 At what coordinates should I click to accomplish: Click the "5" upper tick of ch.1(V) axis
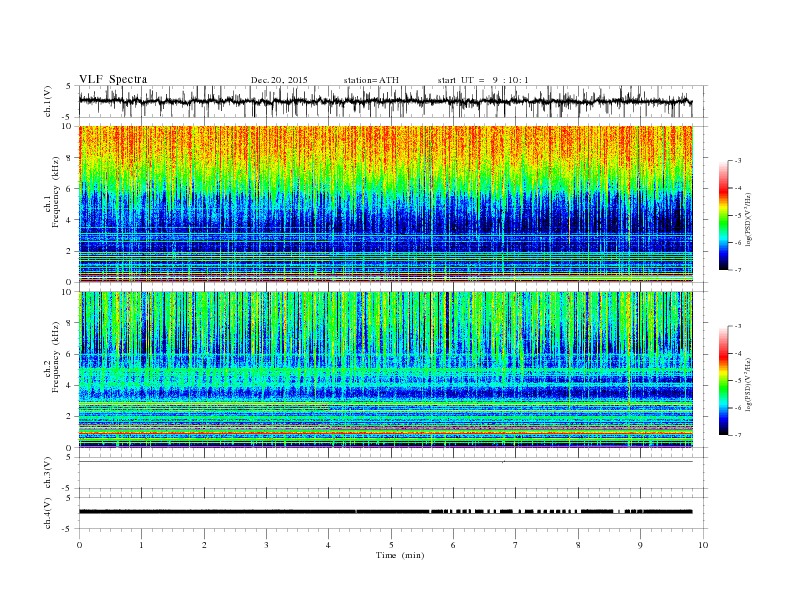tap(69, 86)
